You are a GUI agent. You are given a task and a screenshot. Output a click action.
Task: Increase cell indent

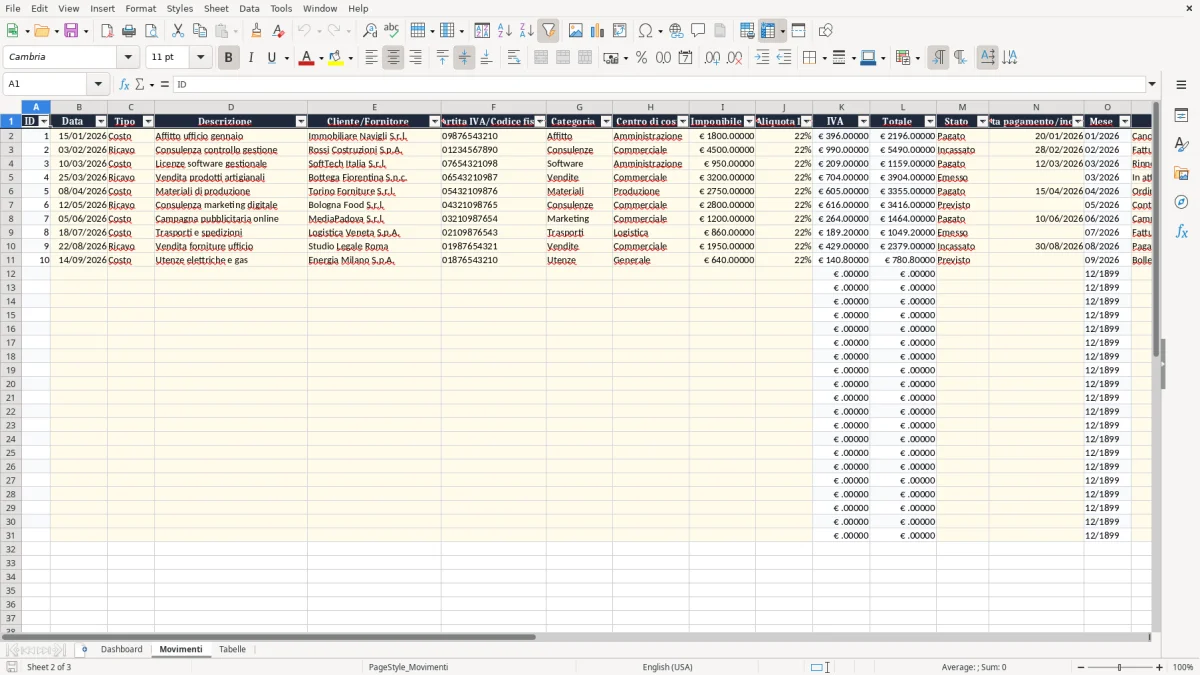coord(762,58)
